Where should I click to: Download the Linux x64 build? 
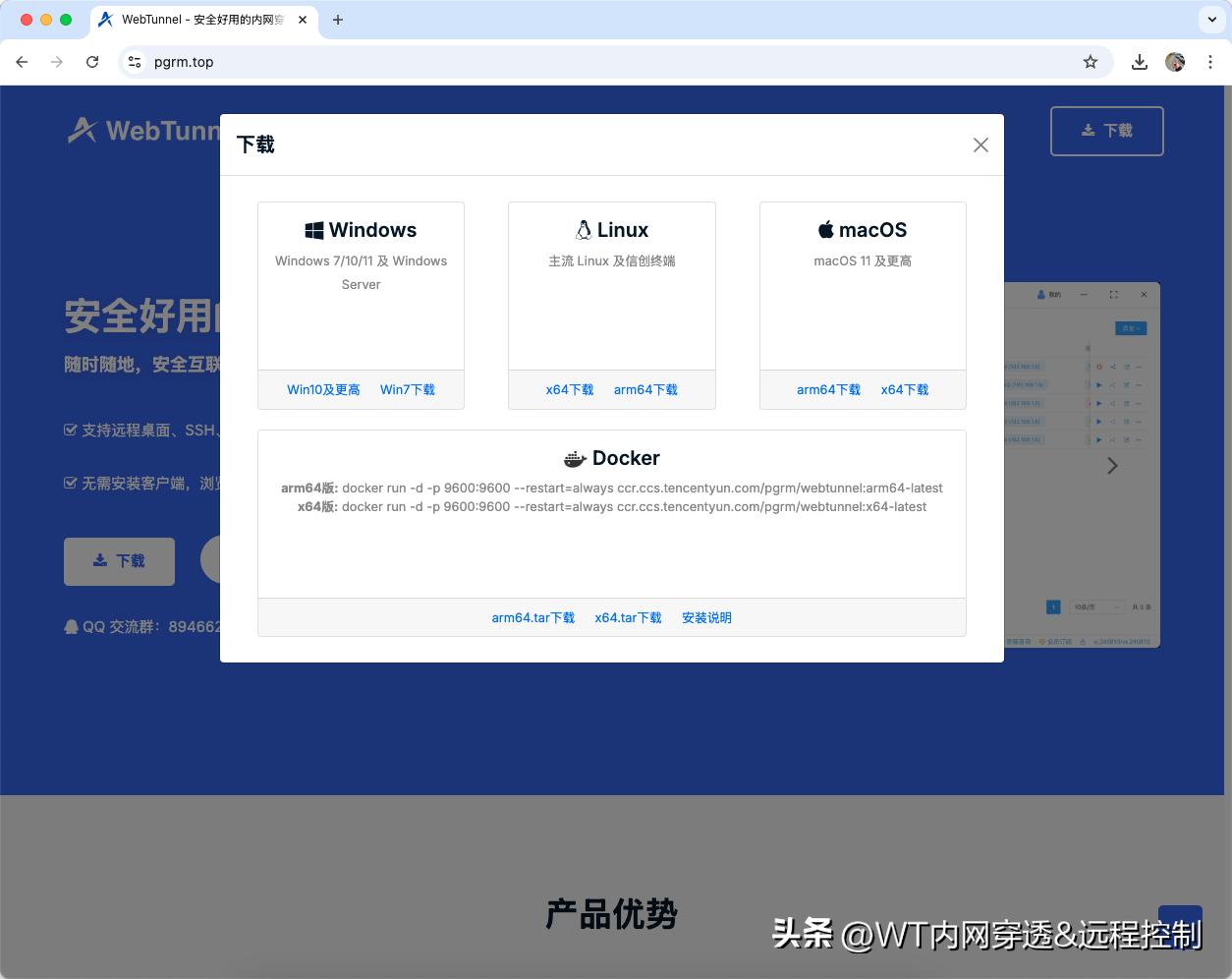[x=570, y=390]
